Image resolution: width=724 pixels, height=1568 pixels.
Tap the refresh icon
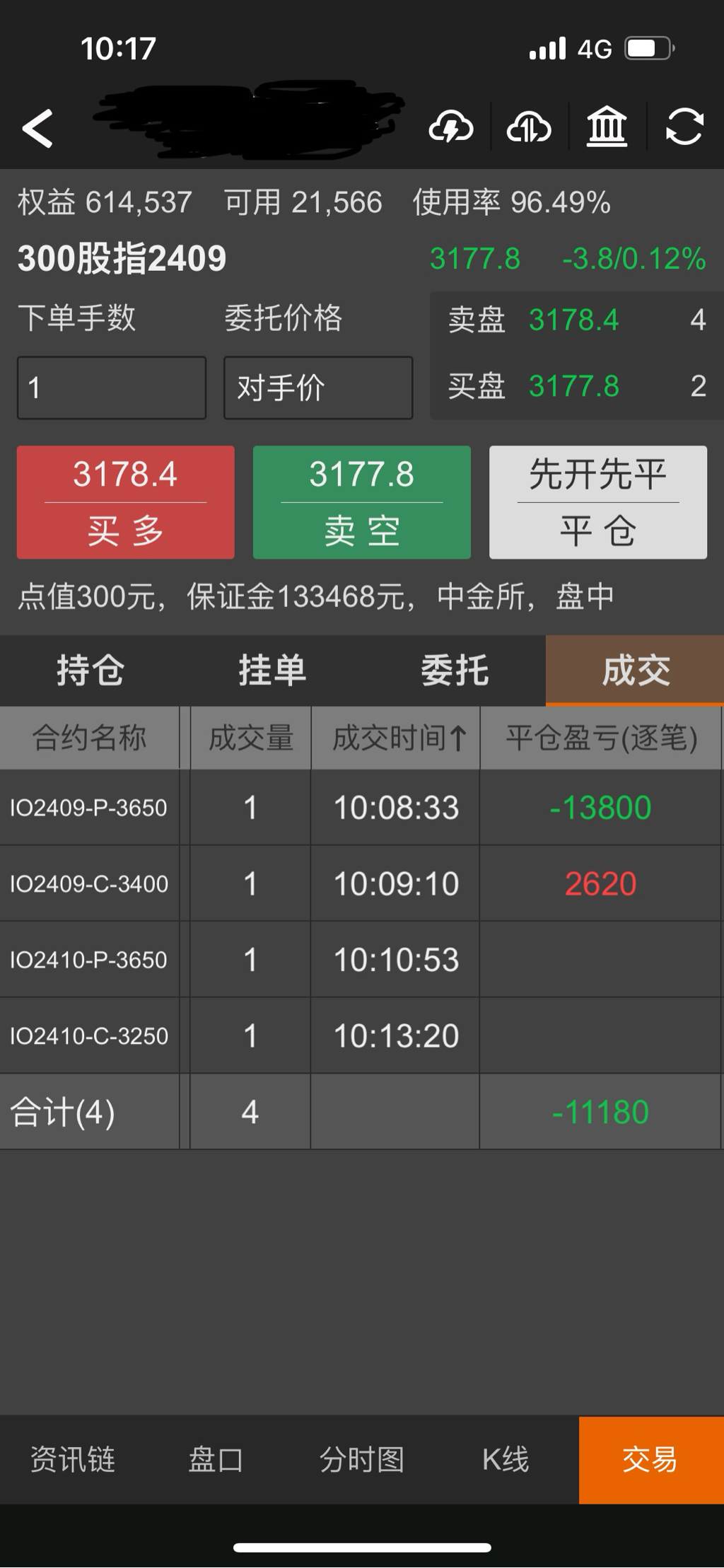[x=684, y=127]
